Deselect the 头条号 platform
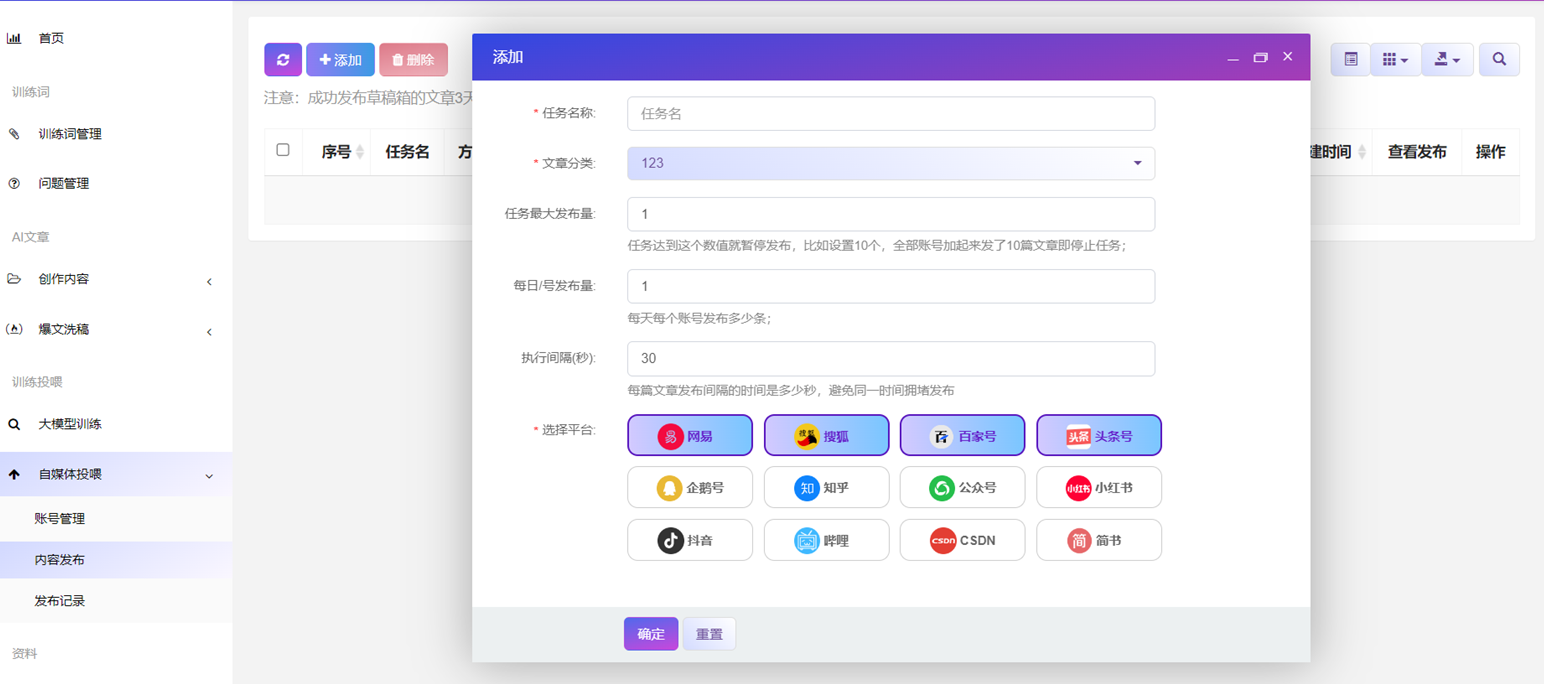This screenshot has height=684, width=1544. tap(1099, 436)
